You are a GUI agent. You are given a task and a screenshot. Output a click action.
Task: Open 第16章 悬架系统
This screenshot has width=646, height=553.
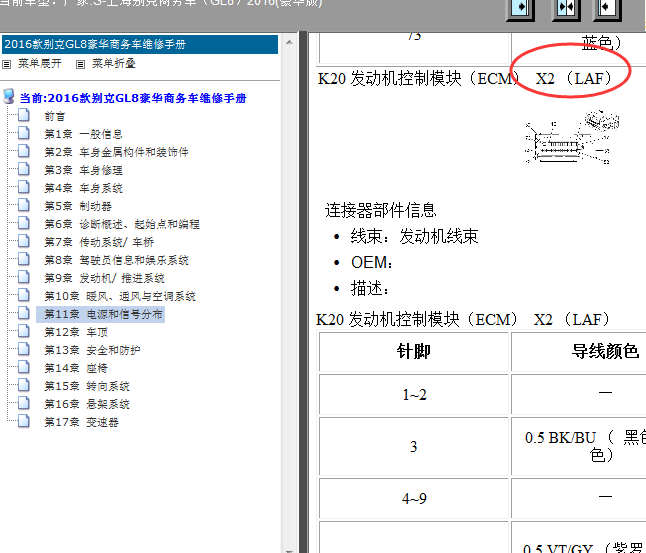(x=87, y=404)
